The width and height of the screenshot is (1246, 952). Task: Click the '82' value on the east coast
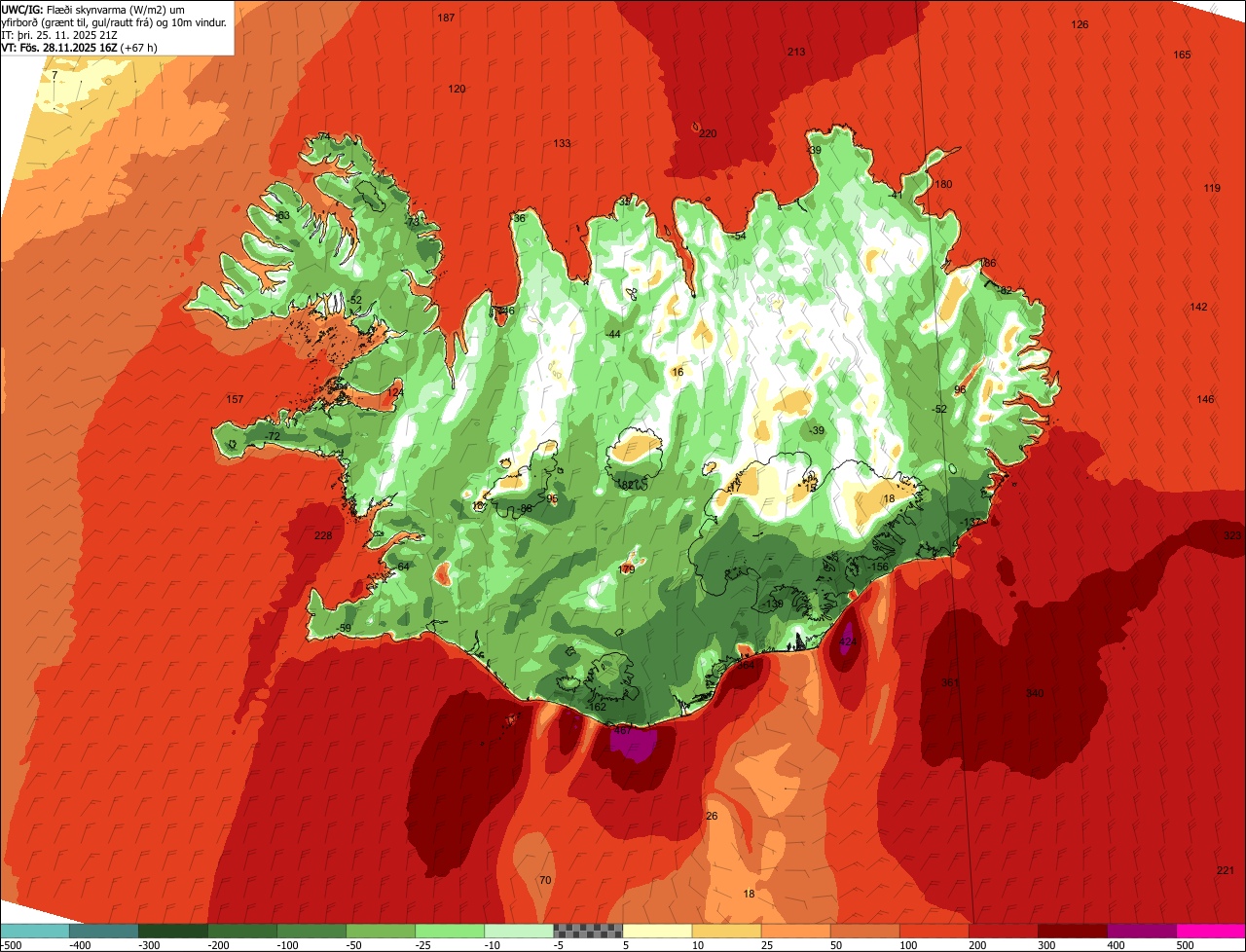tap(1006, 289)
